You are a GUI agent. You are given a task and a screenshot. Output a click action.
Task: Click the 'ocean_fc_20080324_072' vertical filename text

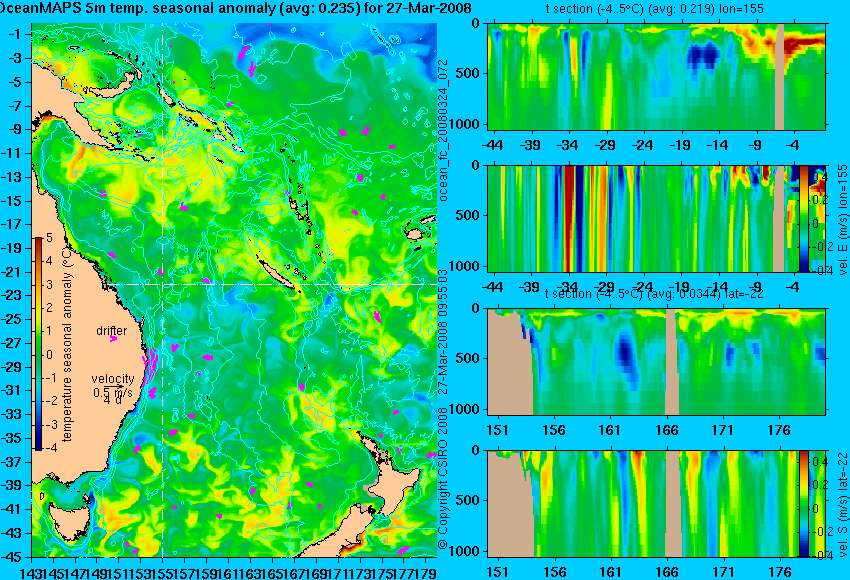pos(443,131)
